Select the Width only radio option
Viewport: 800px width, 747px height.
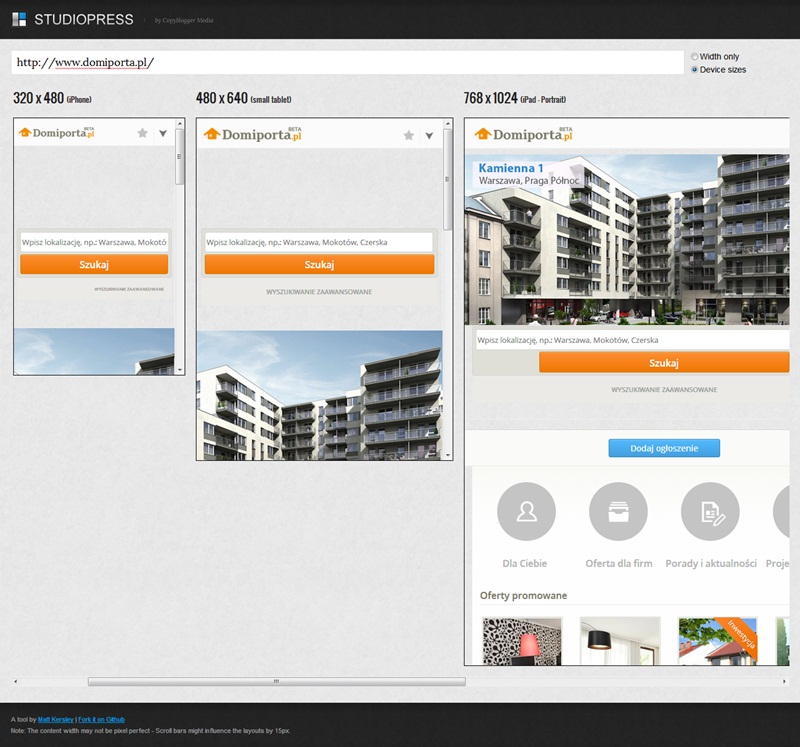pos(695,57)
